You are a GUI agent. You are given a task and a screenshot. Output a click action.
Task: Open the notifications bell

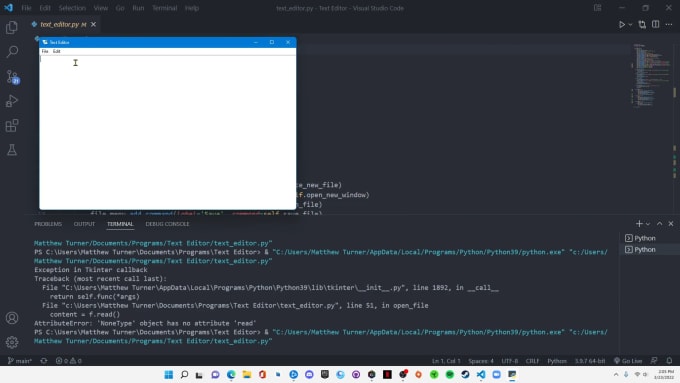click(669, 361)
